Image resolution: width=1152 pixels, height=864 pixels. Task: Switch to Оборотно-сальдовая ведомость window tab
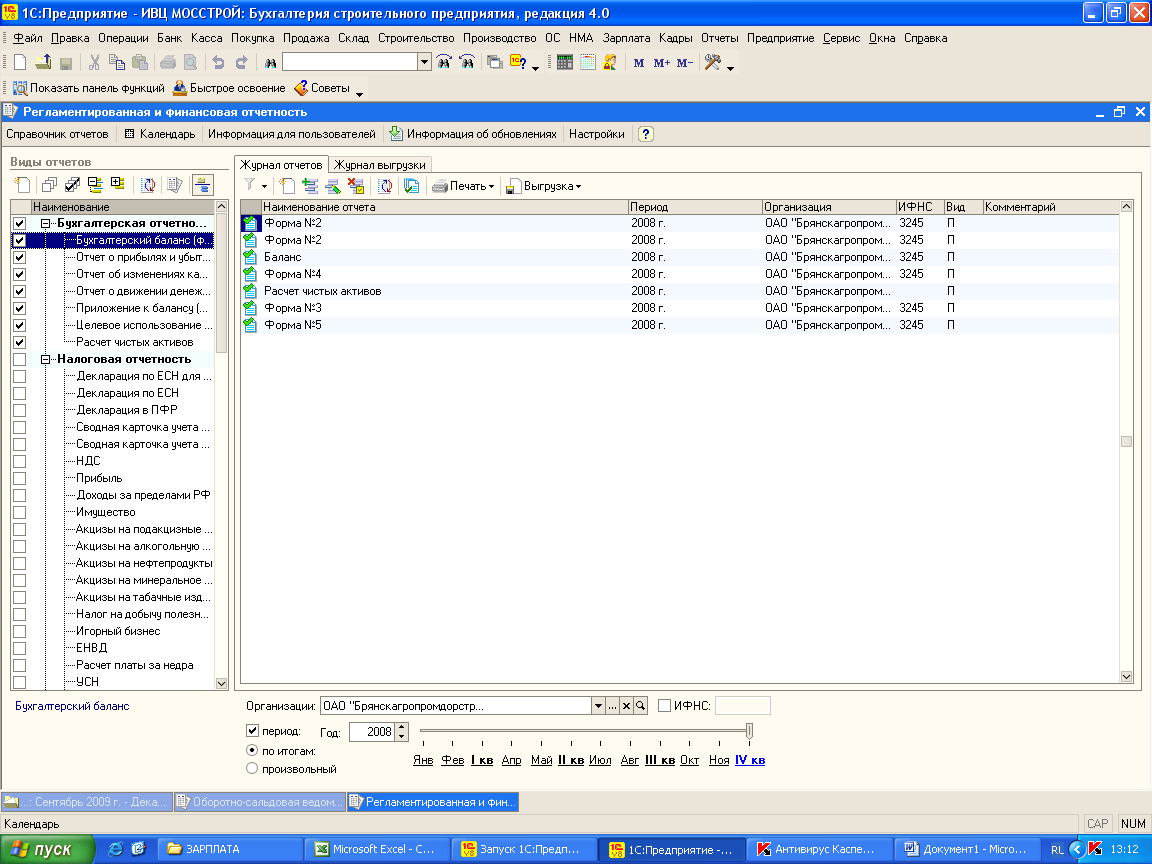tap(260, 802)
